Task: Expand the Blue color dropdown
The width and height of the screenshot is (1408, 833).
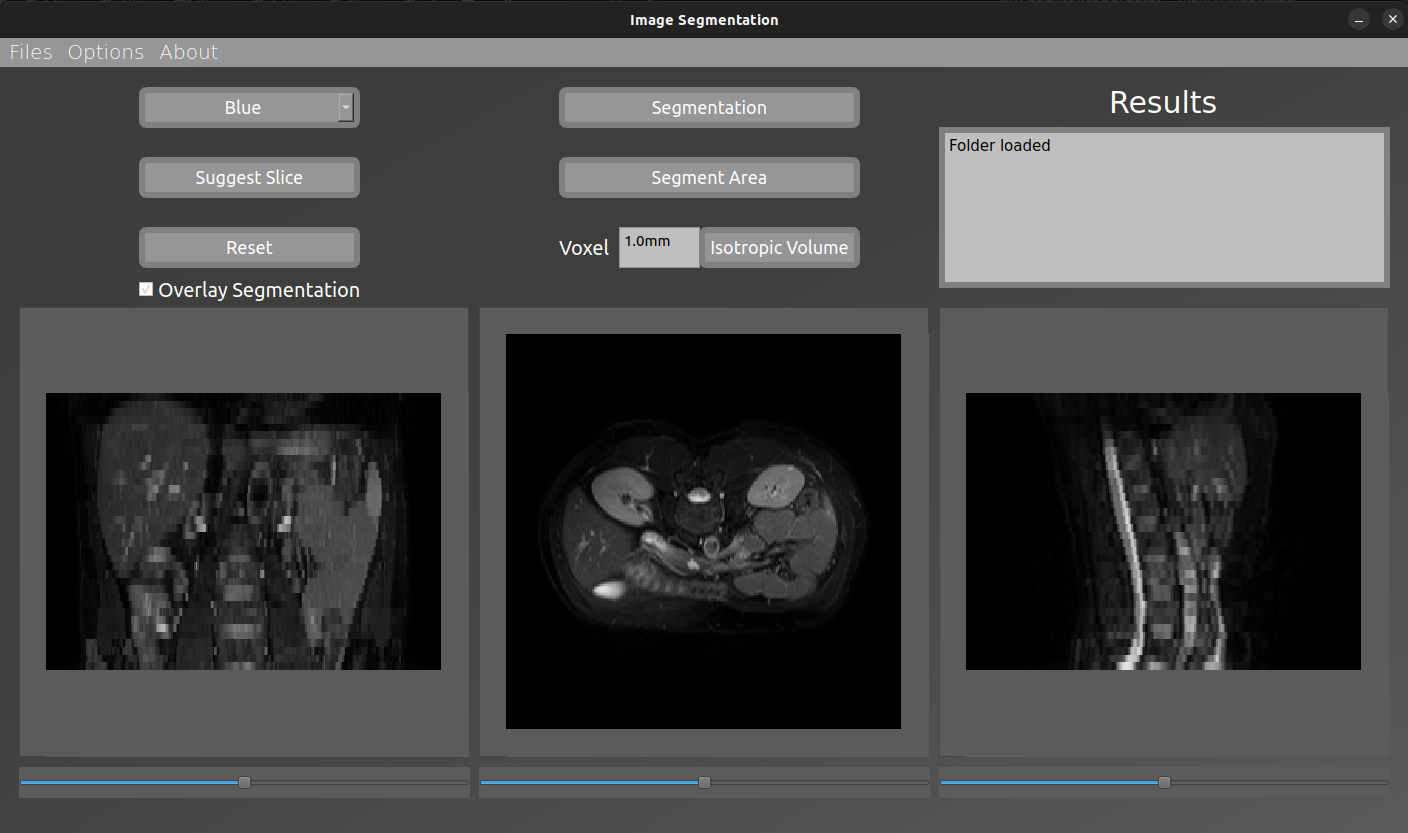Action: point(242,108)
